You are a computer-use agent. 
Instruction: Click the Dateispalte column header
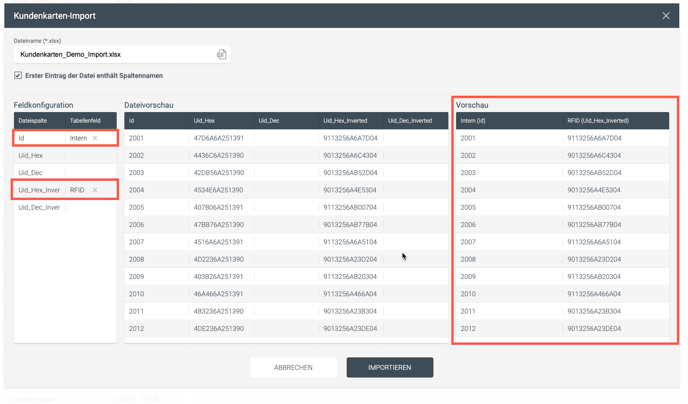33,121
